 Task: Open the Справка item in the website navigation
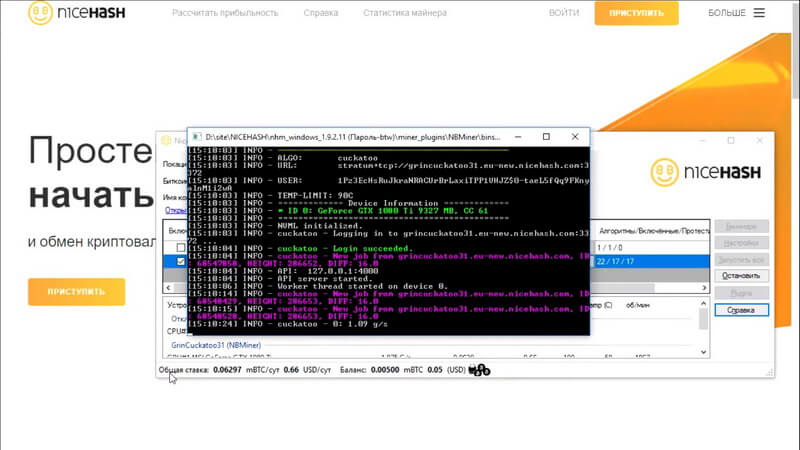320,13
